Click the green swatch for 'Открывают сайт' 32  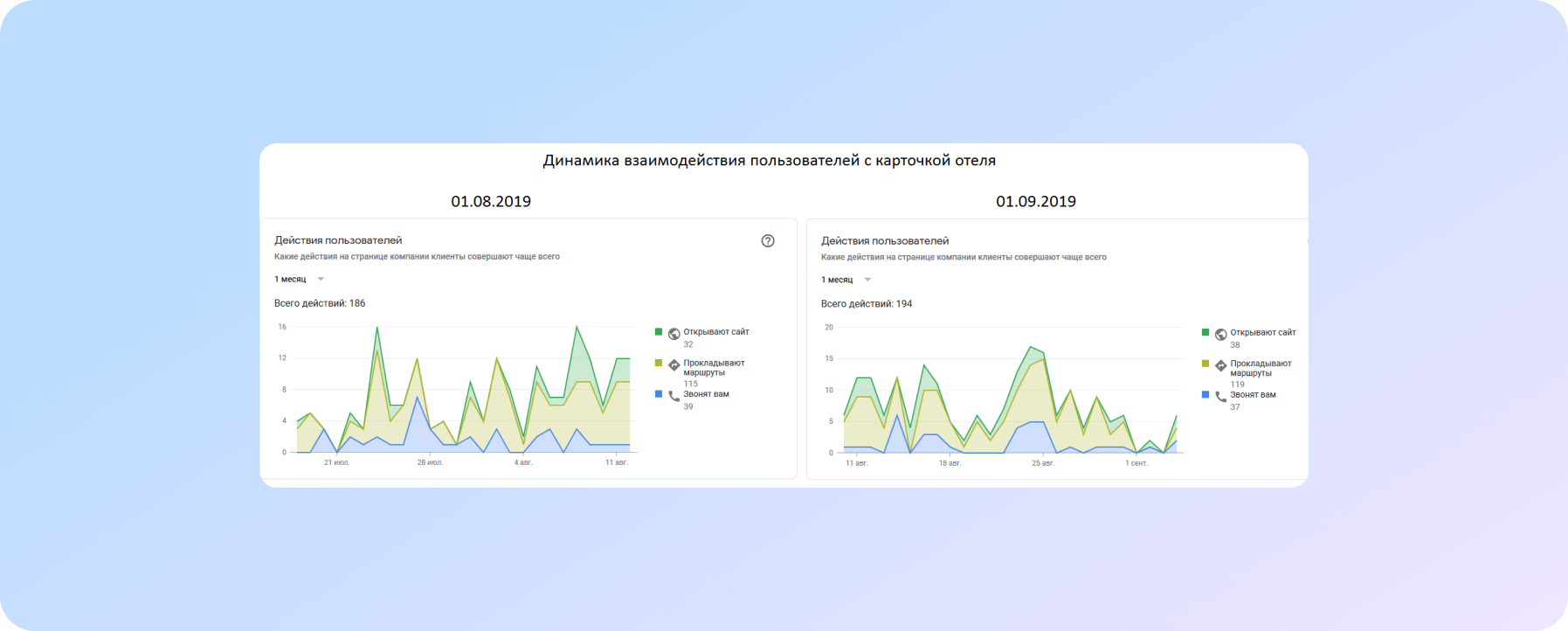tap(659, 332)
